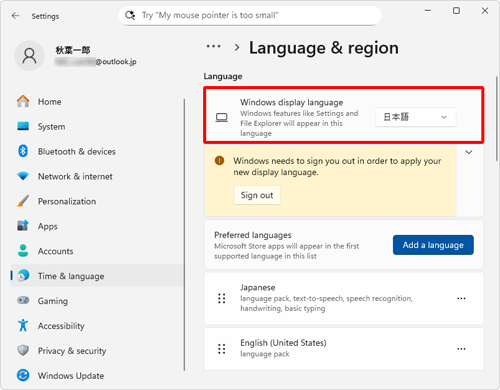This screenshot has width=500, height=390.
Task: Select Time & language category
Action: [97, 276]
